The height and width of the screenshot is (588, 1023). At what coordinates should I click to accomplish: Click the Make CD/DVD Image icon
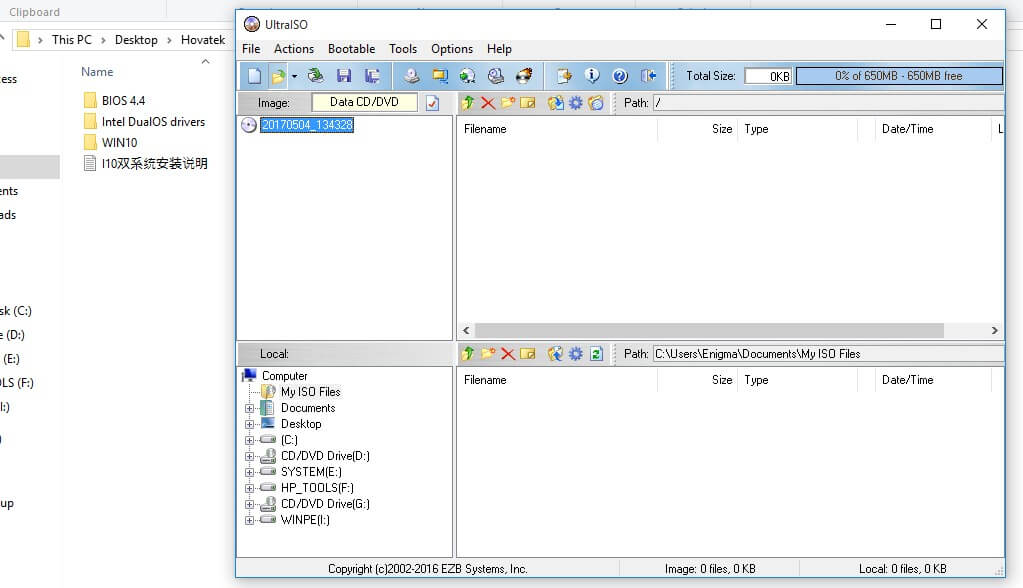411,76
